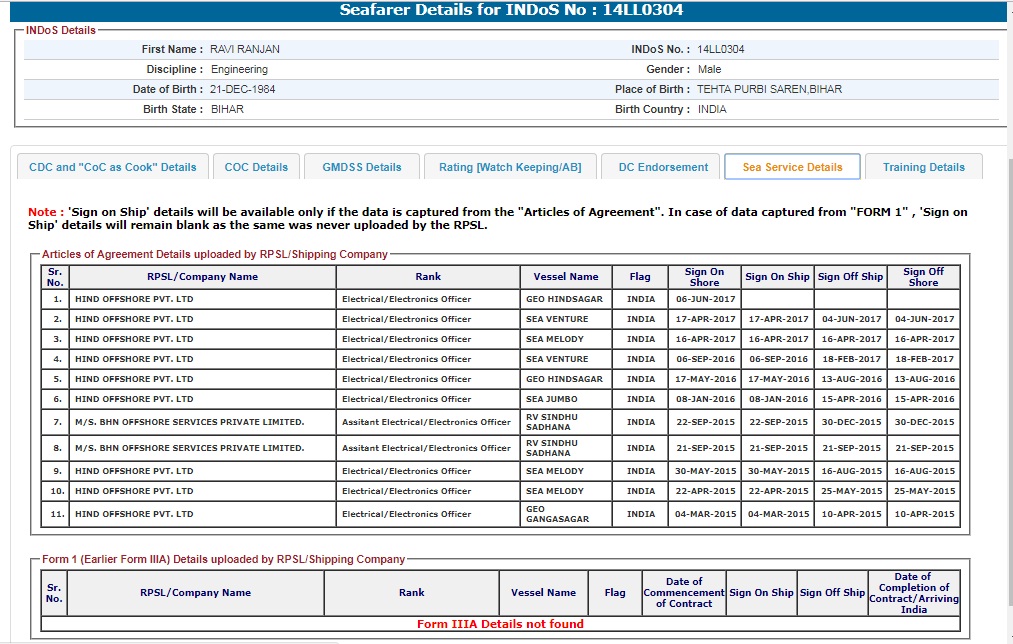Go to the DC Endorsement tab
The width and height of the screenshot is (1013, 644).
(x=663, y=167)
